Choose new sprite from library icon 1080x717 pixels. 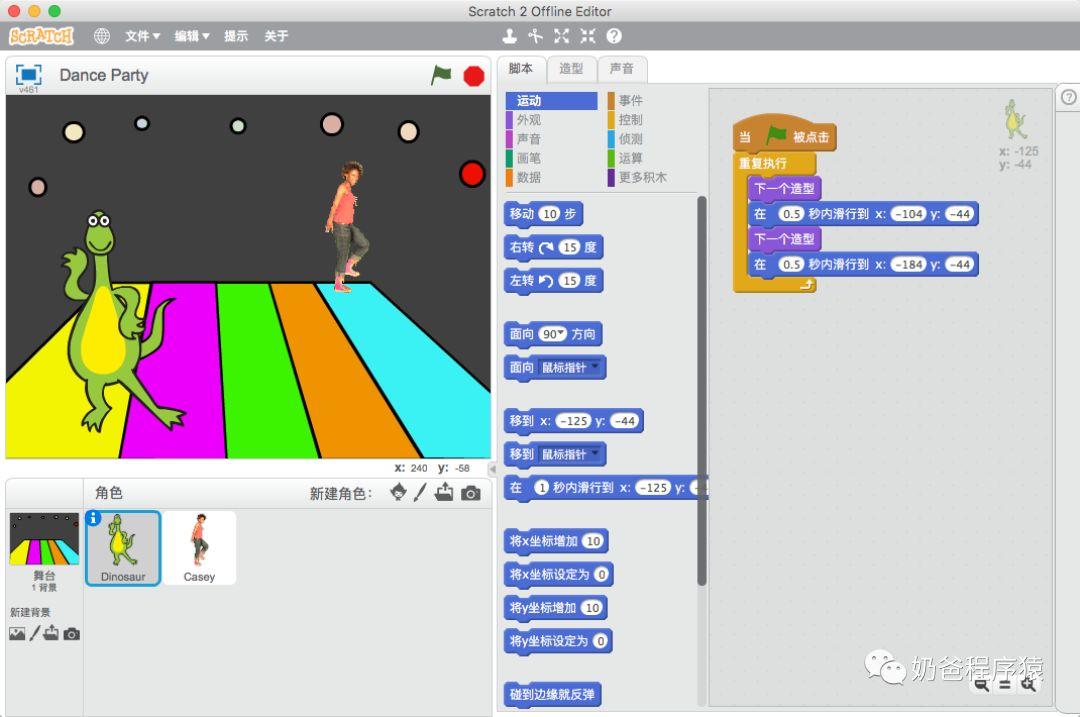398,492
